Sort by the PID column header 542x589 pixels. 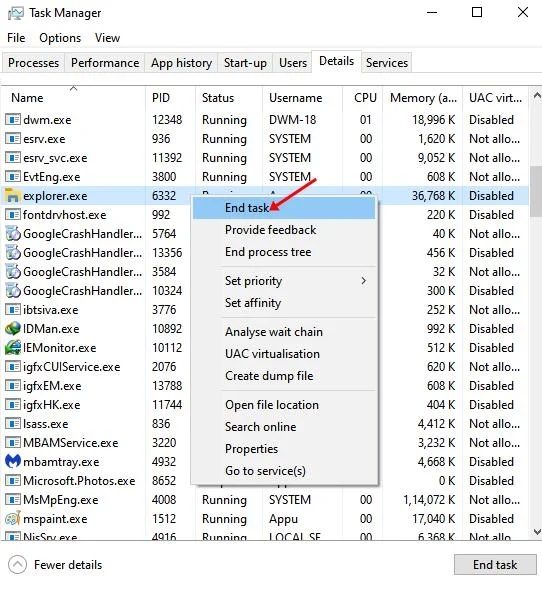(171, 98)
